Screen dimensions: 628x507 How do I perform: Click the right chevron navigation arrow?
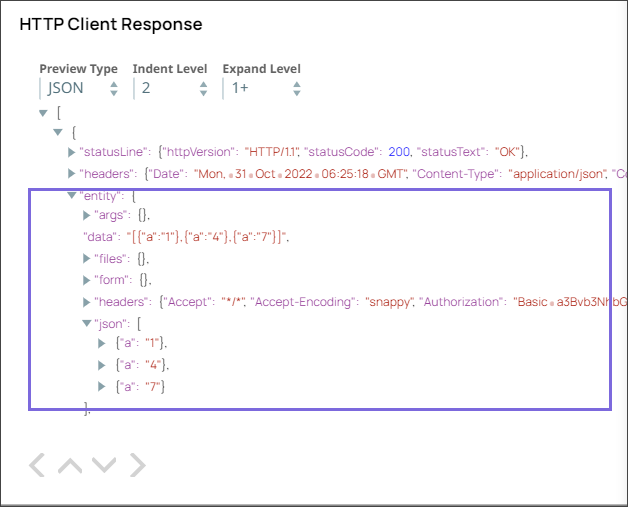[137, 464]
